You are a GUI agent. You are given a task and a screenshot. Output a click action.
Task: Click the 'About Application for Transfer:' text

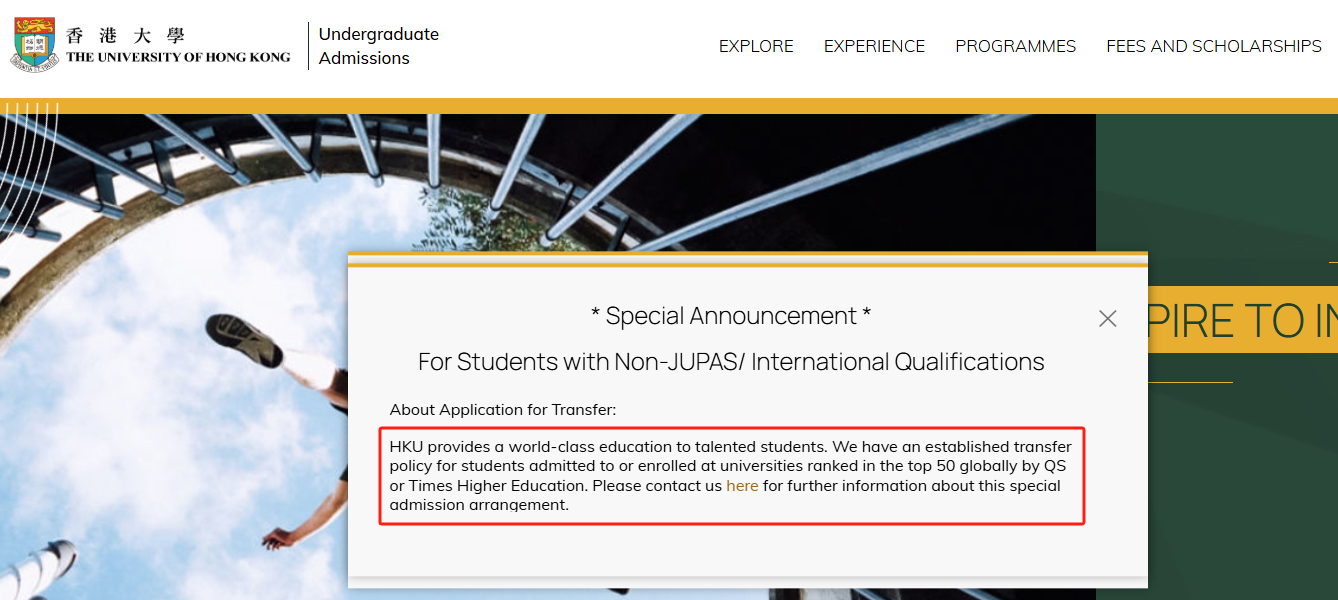coord(503,409)
